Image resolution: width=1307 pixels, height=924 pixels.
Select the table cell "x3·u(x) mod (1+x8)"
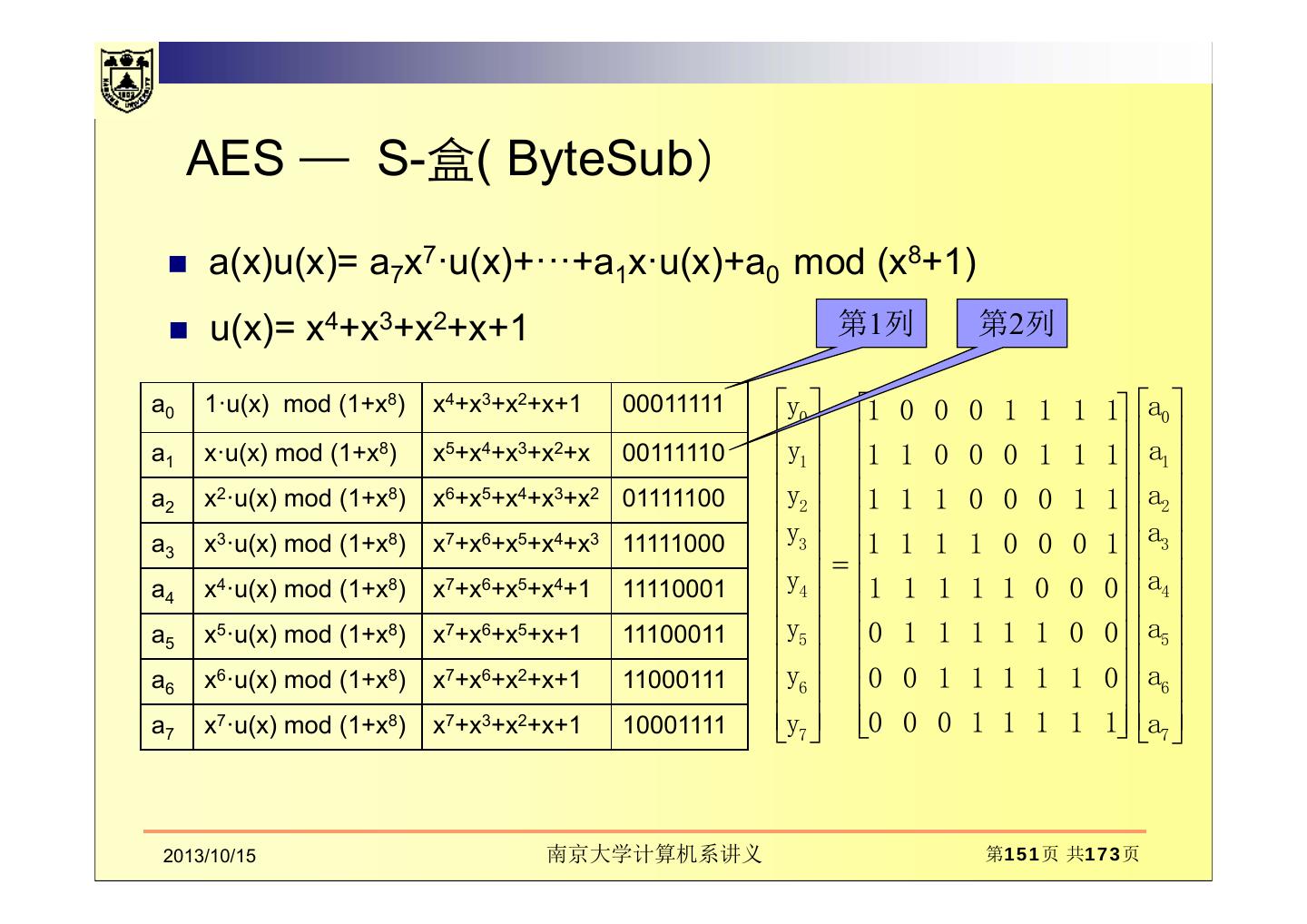308,546
